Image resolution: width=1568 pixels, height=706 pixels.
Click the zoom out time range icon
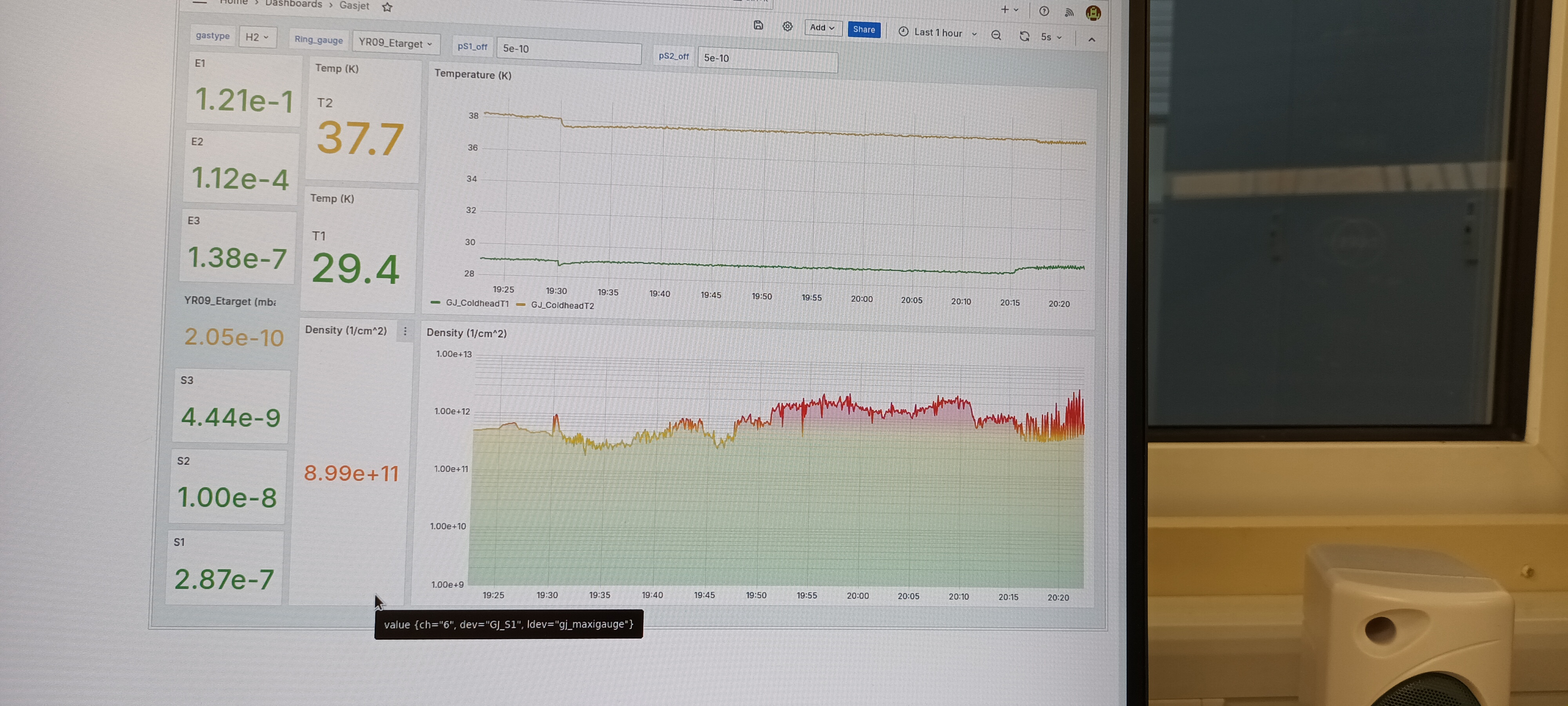pyautogui.click(x=996, y=35)
